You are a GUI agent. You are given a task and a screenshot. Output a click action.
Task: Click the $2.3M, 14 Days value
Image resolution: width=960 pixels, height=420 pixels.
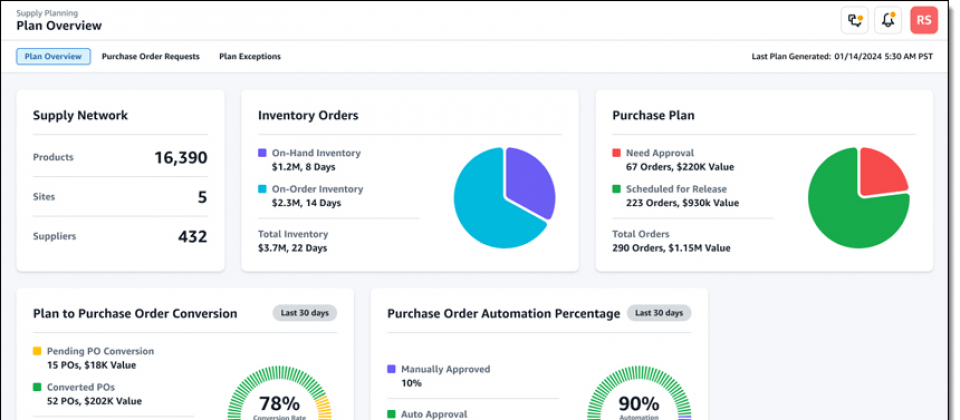(x=306, y=203)
